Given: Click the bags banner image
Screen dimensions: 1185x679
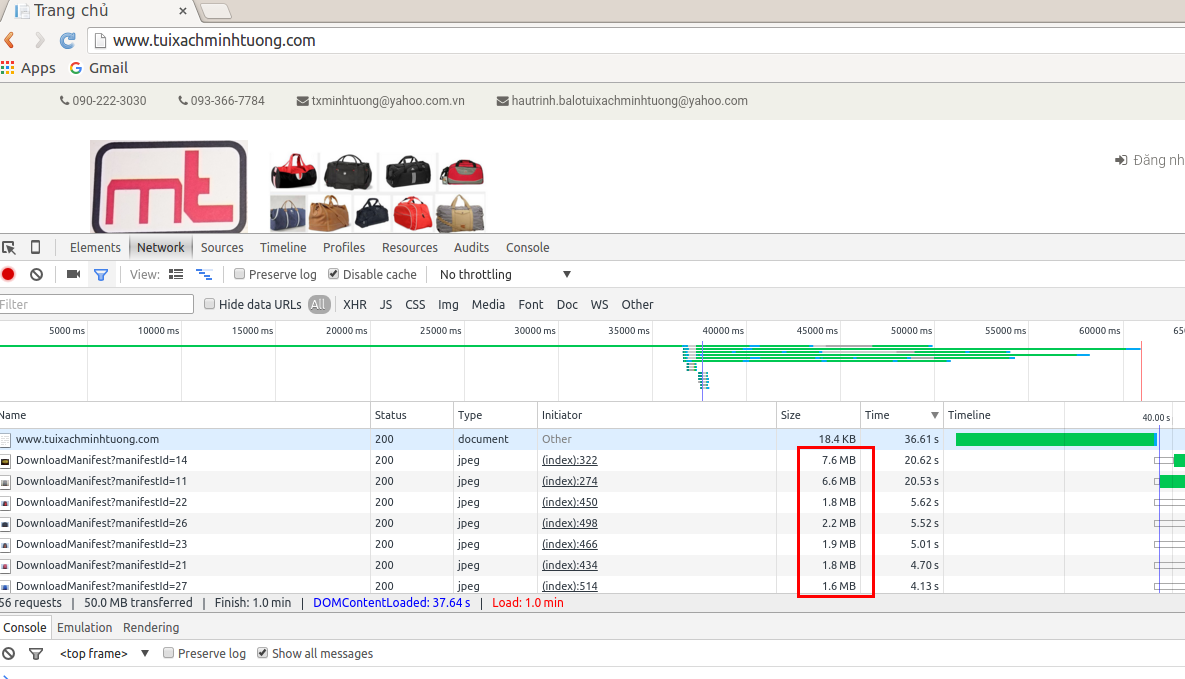Looking at the screenshot, I should click(x=377, y=192).
